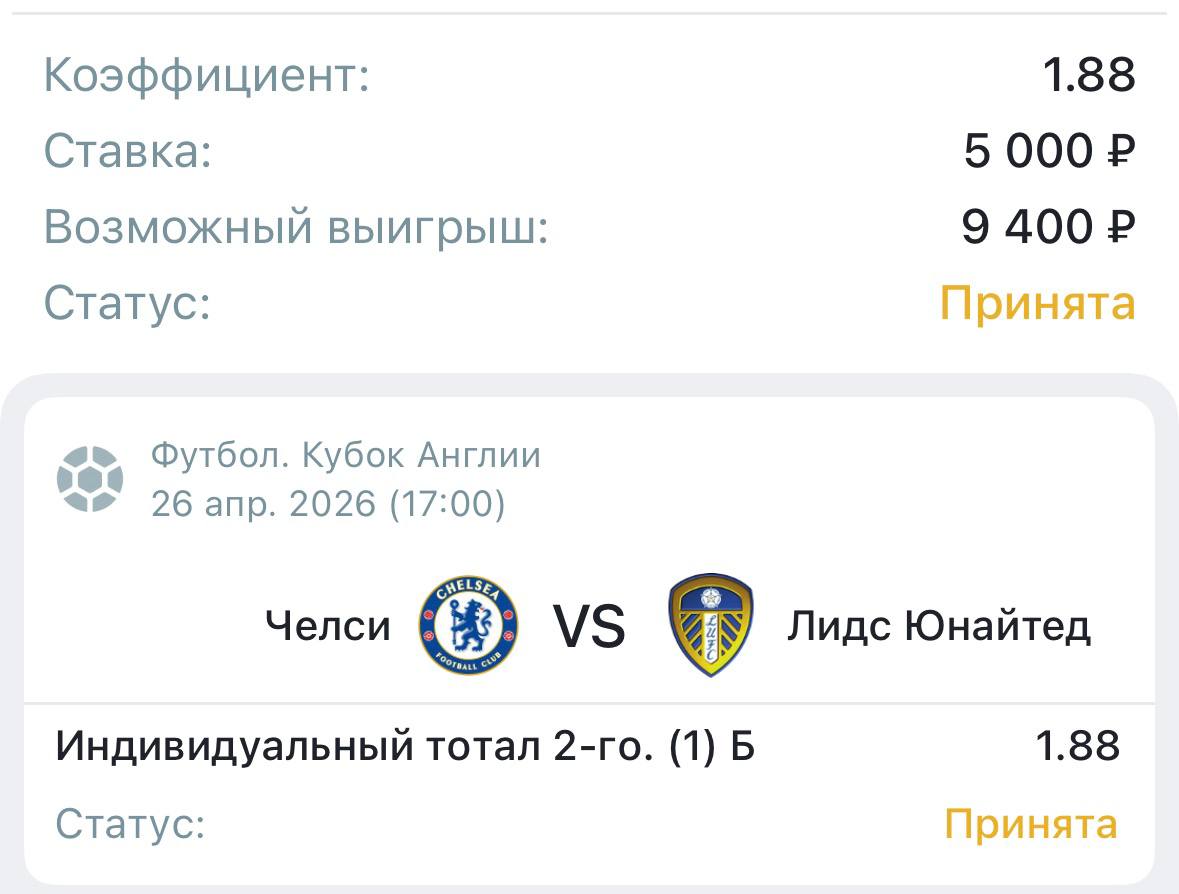Tap the 5 000 ₽ stake amount
1179x894 pixels.
1050,152
